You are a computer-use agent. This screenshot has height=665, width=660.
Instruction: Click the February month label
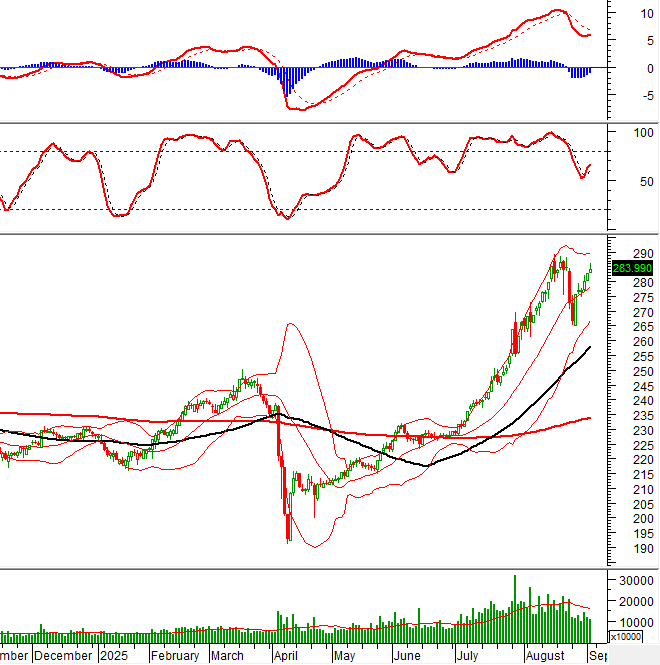coord(176,656)
